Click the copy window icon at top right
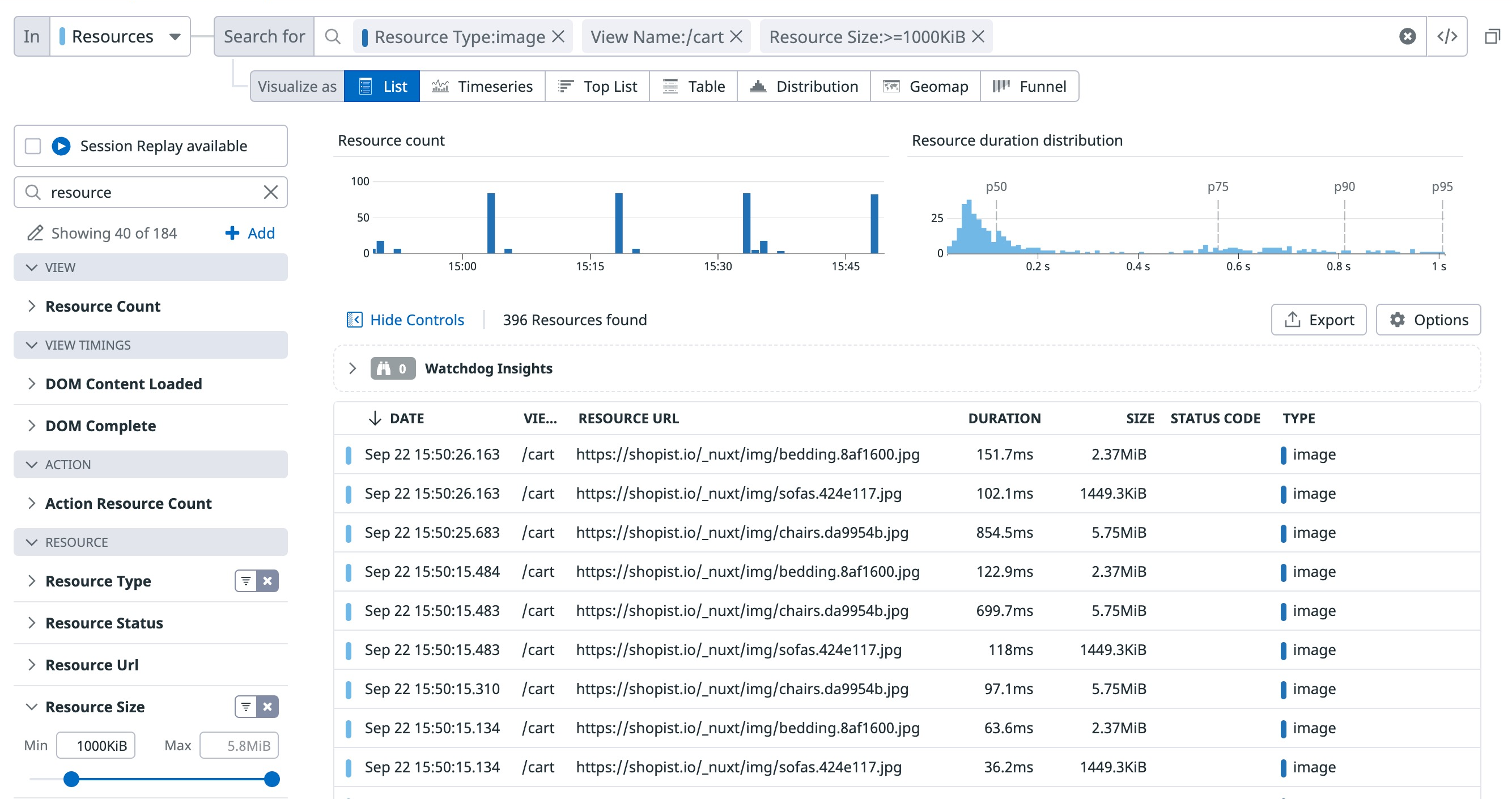This screenshot has width=1512, height=799. pyautogui.click(x=1492, y=36)
